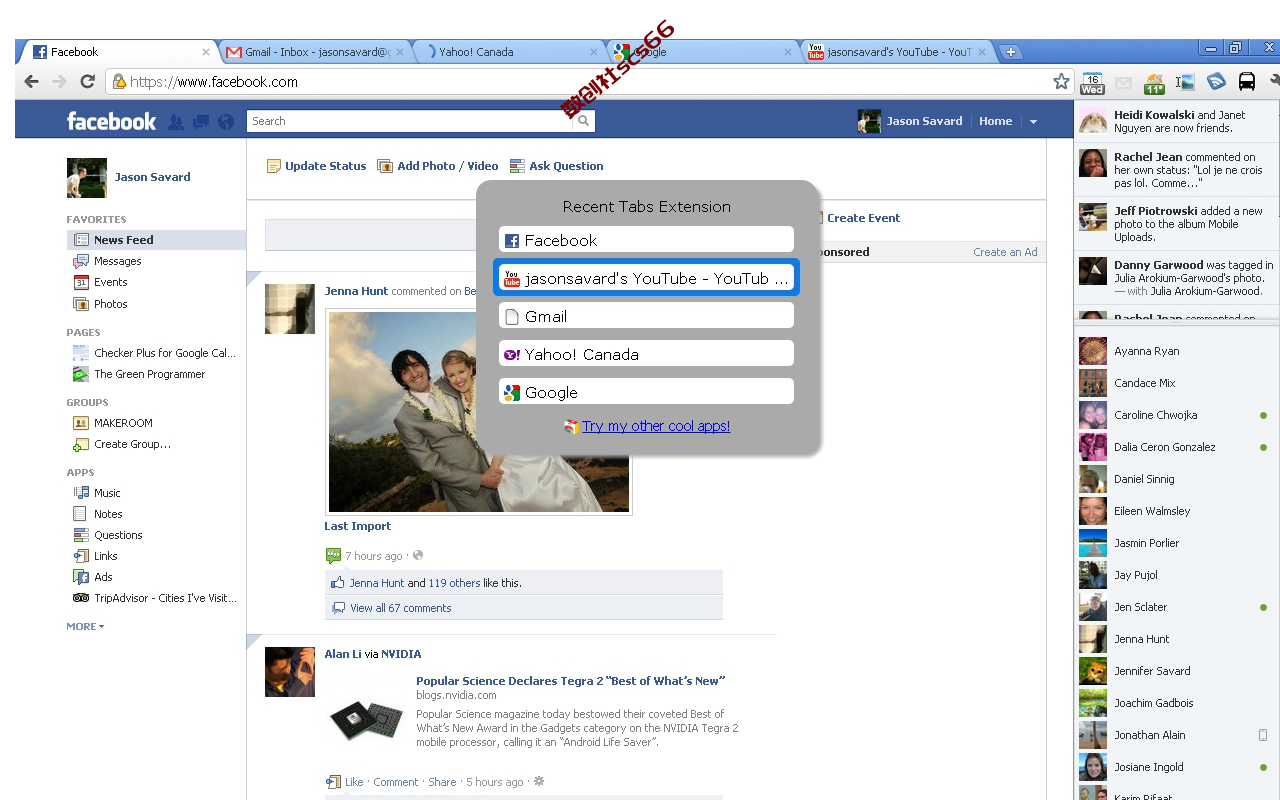Click Share under the Alan Li post
1280x800 pixels.
tap(442, 782)
